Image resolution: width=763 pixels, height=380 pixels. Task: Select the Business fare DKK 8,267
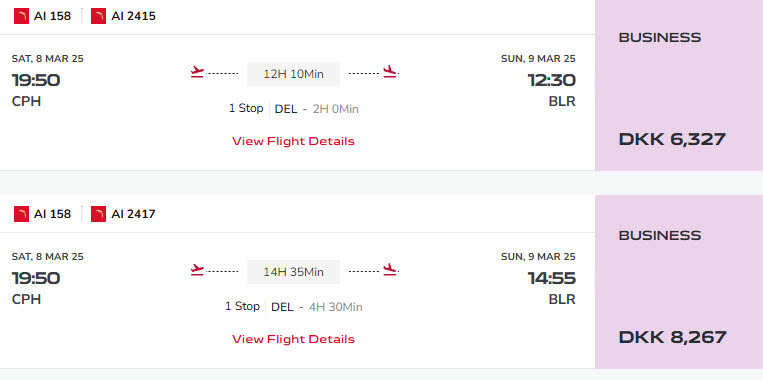[679, 282]
